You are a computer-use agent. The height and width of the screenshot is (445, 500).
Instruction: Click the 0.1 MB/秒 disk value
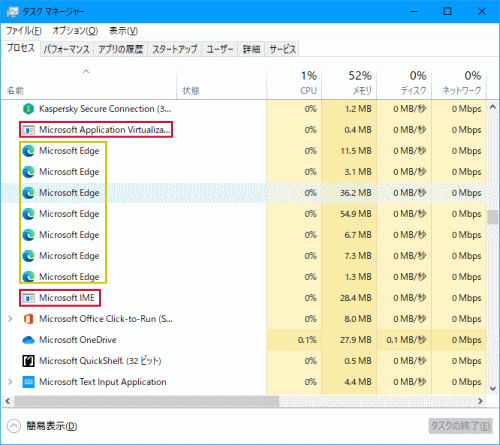[x=406, y=340]
